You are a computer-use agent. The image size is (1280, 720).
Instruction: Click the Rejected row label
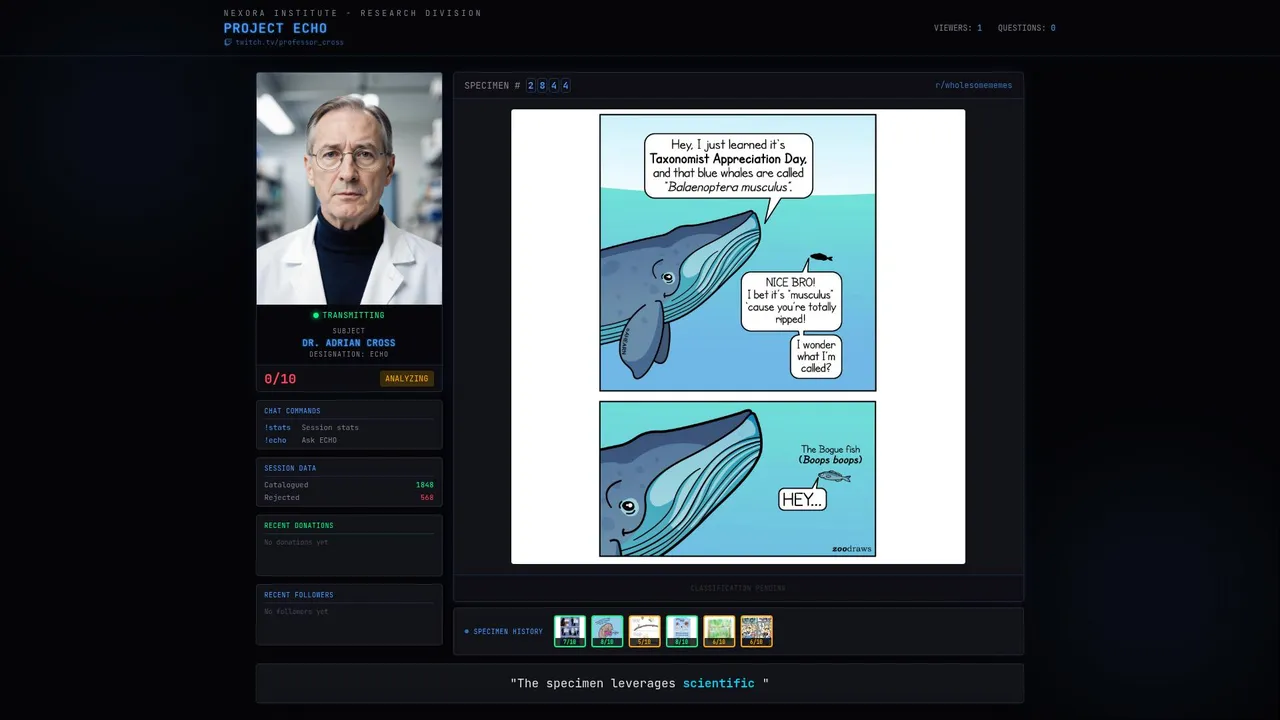[x=282, y=497]
